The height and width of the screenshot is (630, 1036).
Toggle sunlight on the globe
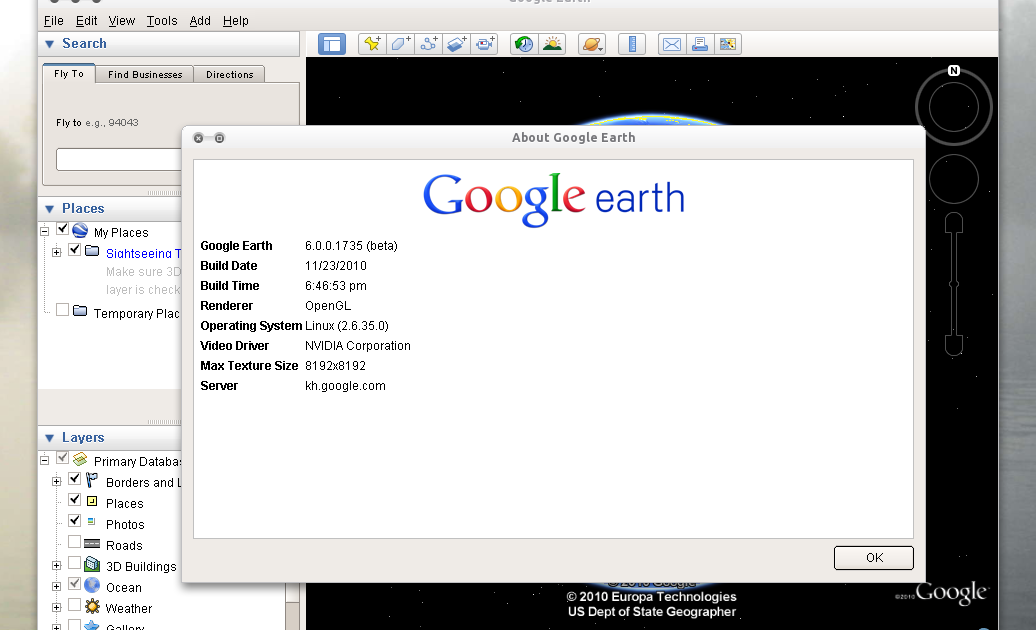(x=552, y=43)
